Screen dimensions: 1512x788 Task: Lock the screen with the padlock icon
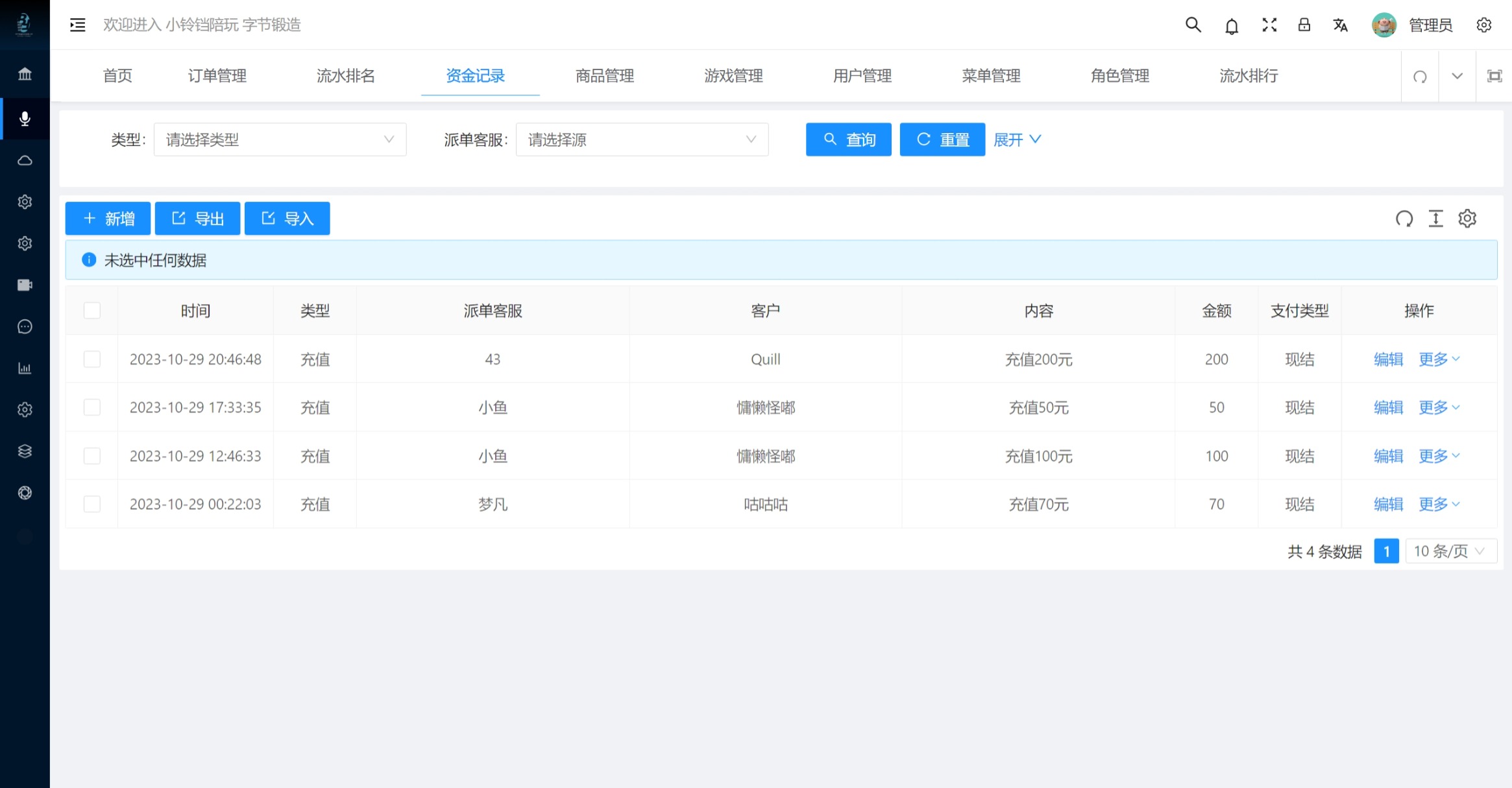point(1304,25)
